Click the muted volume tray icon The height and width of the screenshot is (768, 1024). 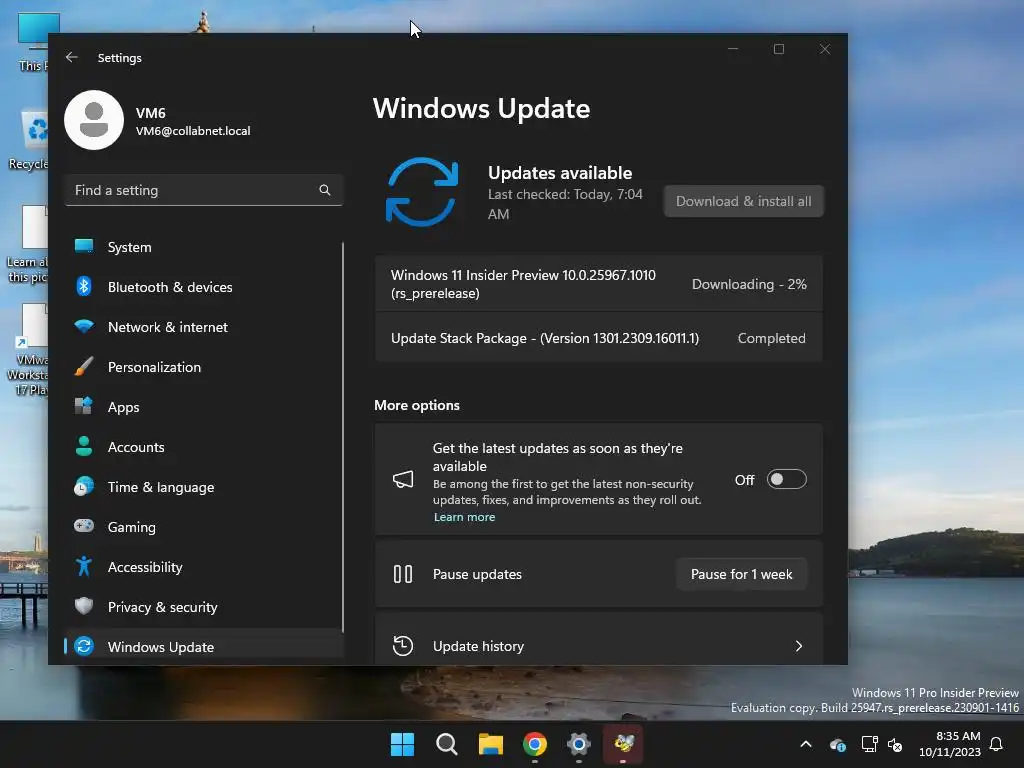pyautogui.click(x=895, y=744)
